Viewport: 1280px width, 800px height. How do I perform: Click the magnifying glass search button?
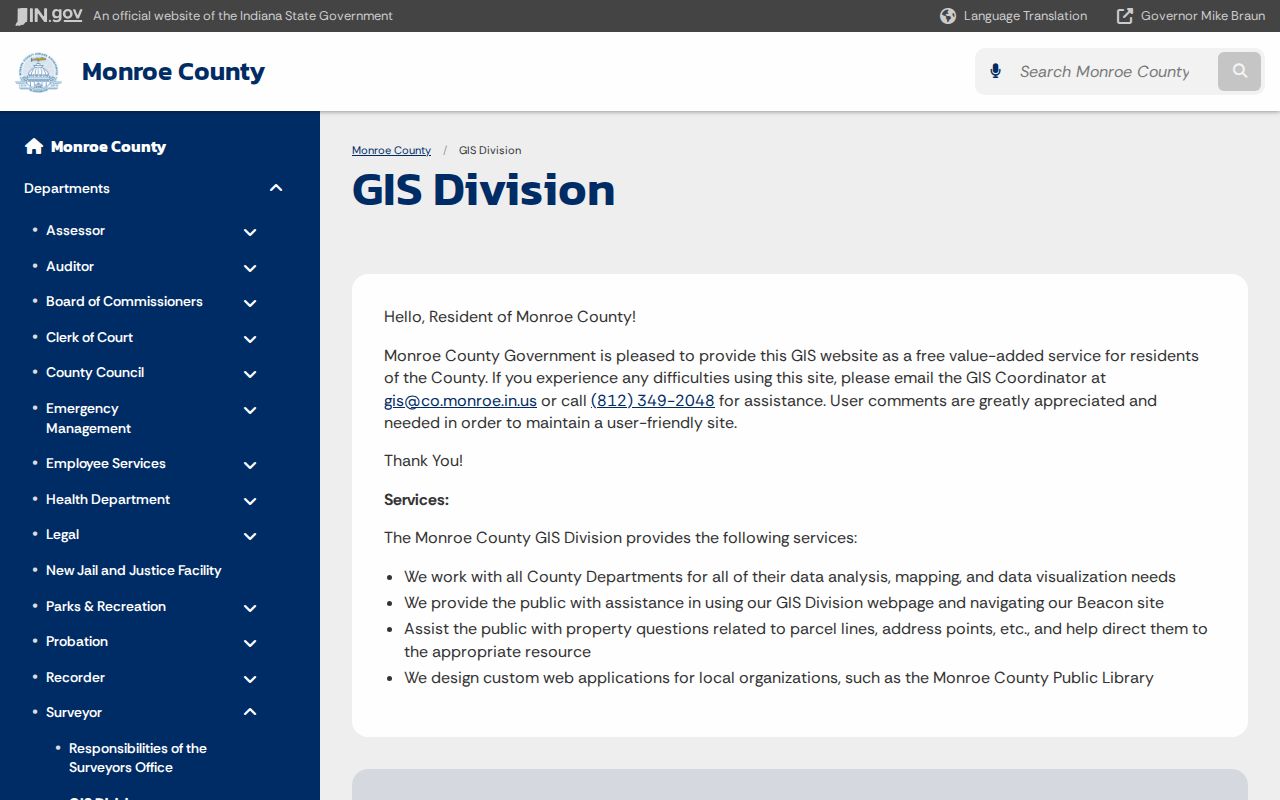pos(1240,71)
